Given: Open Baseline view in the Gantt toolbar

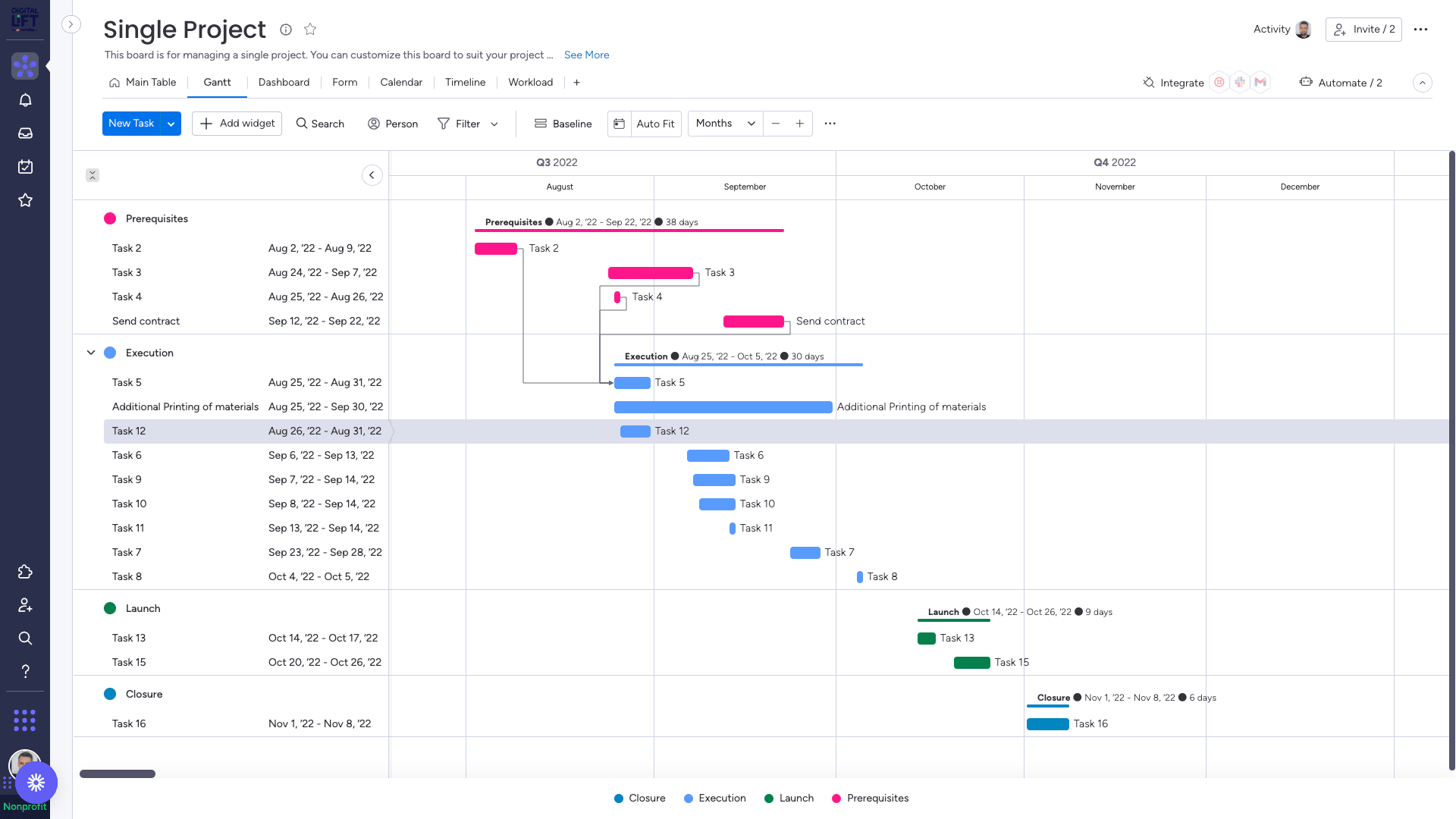Looking at the screenshot, I should pyautogui.click(x=563, y=124).
